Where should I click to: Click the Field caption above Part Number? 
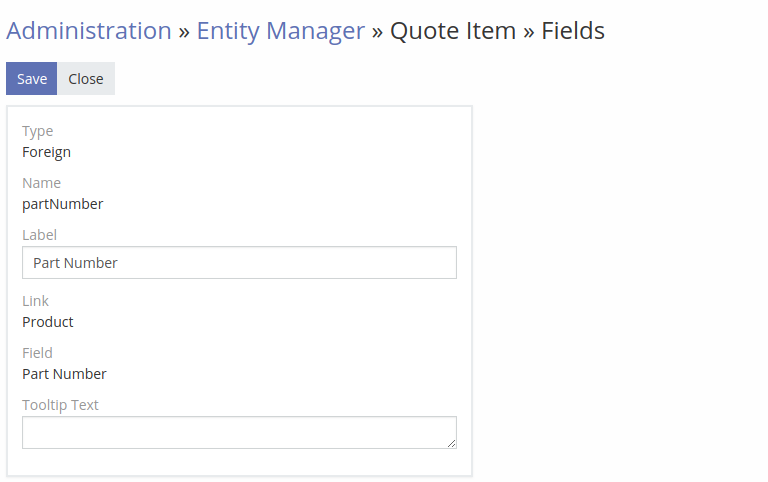(38, 353)
